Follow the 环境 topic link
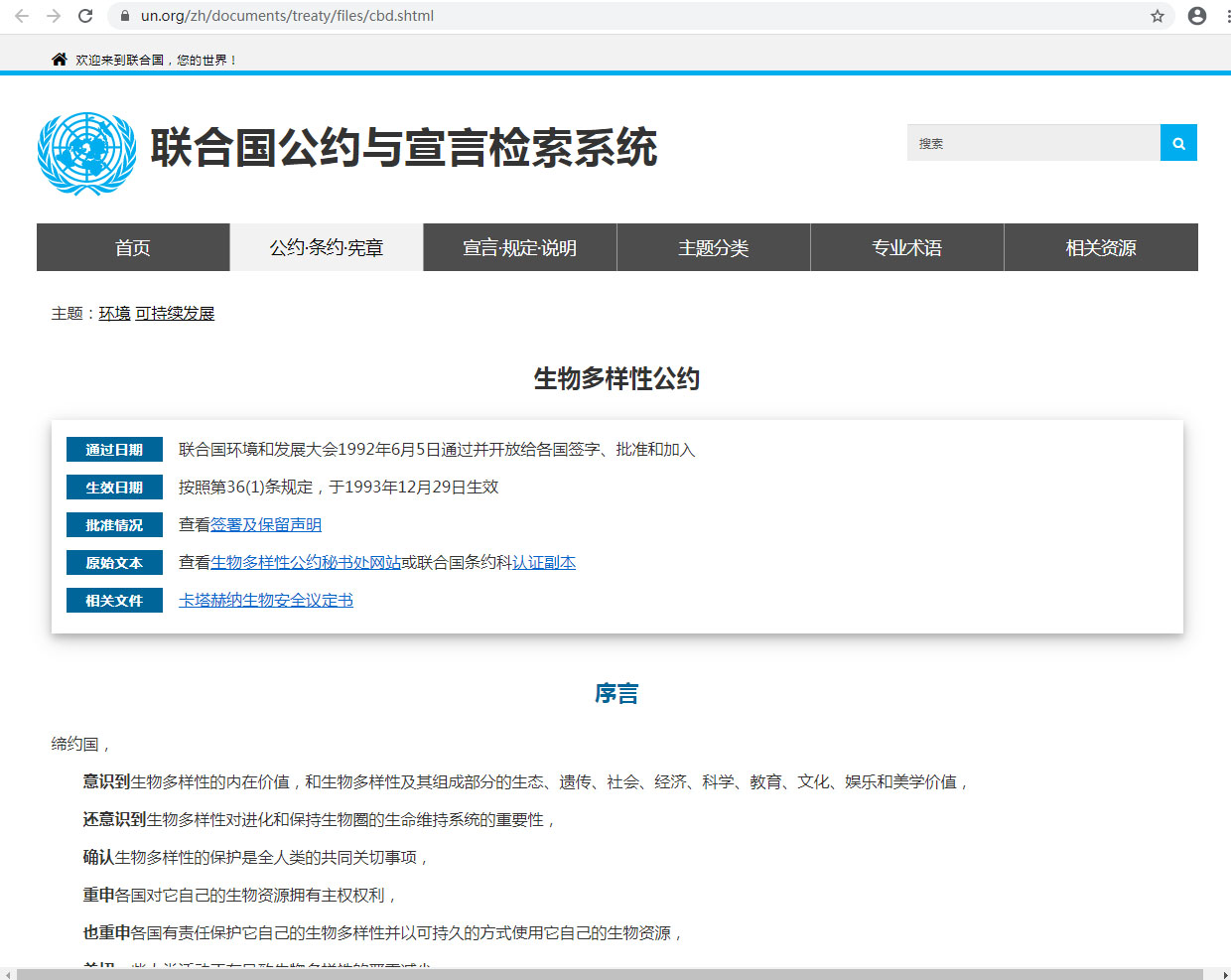Screen dimensions: 1231x980 [115, 314]
